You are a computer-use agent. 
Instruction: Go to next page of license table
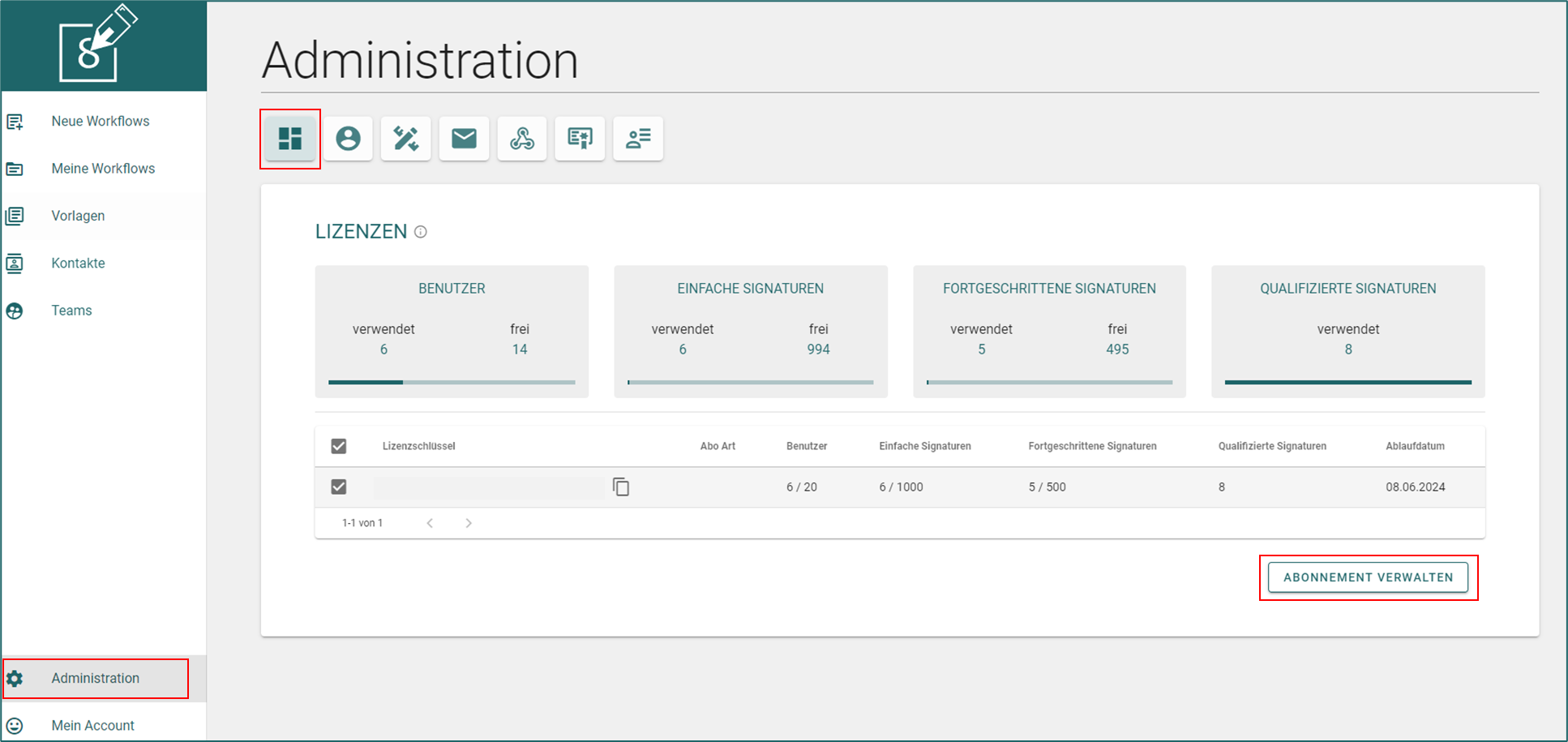[469, 523]
